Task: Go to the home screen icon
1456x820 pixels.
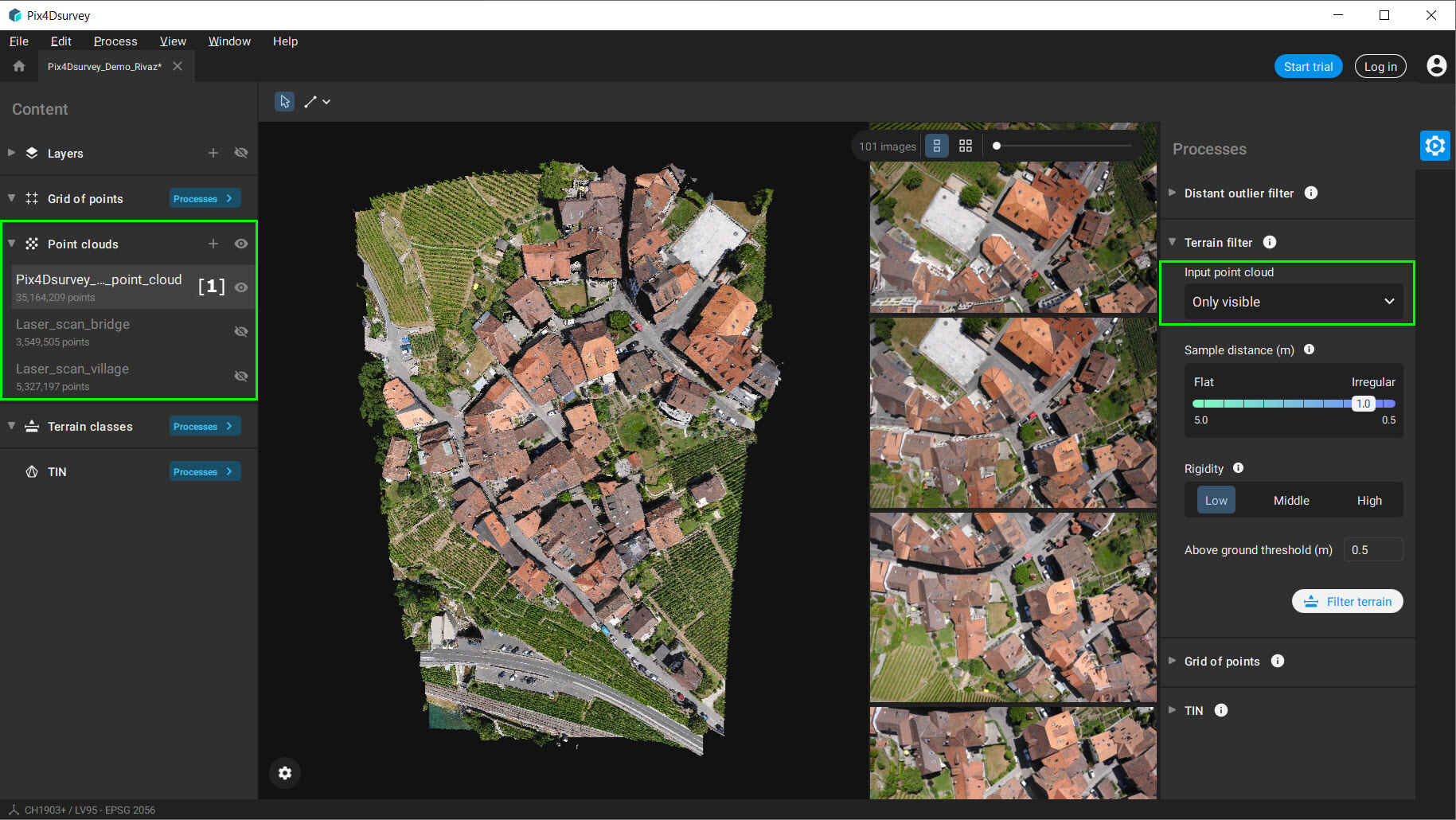Action: click(x=19, y=67)
